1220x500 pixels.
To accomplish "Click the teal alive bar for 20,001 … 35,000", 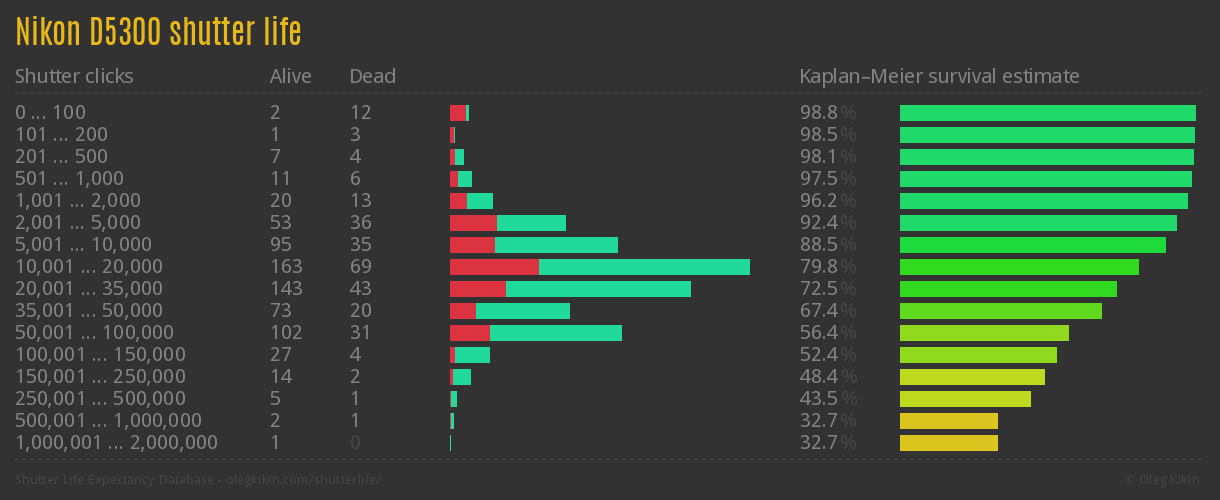I will pyautogui.click(x=598, y=289).
